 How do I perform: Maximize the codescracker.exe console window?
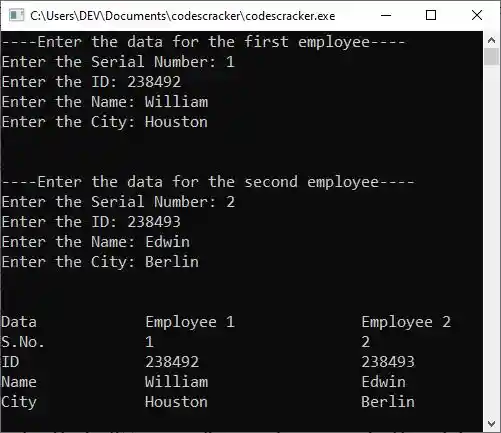tap(431, 15)
